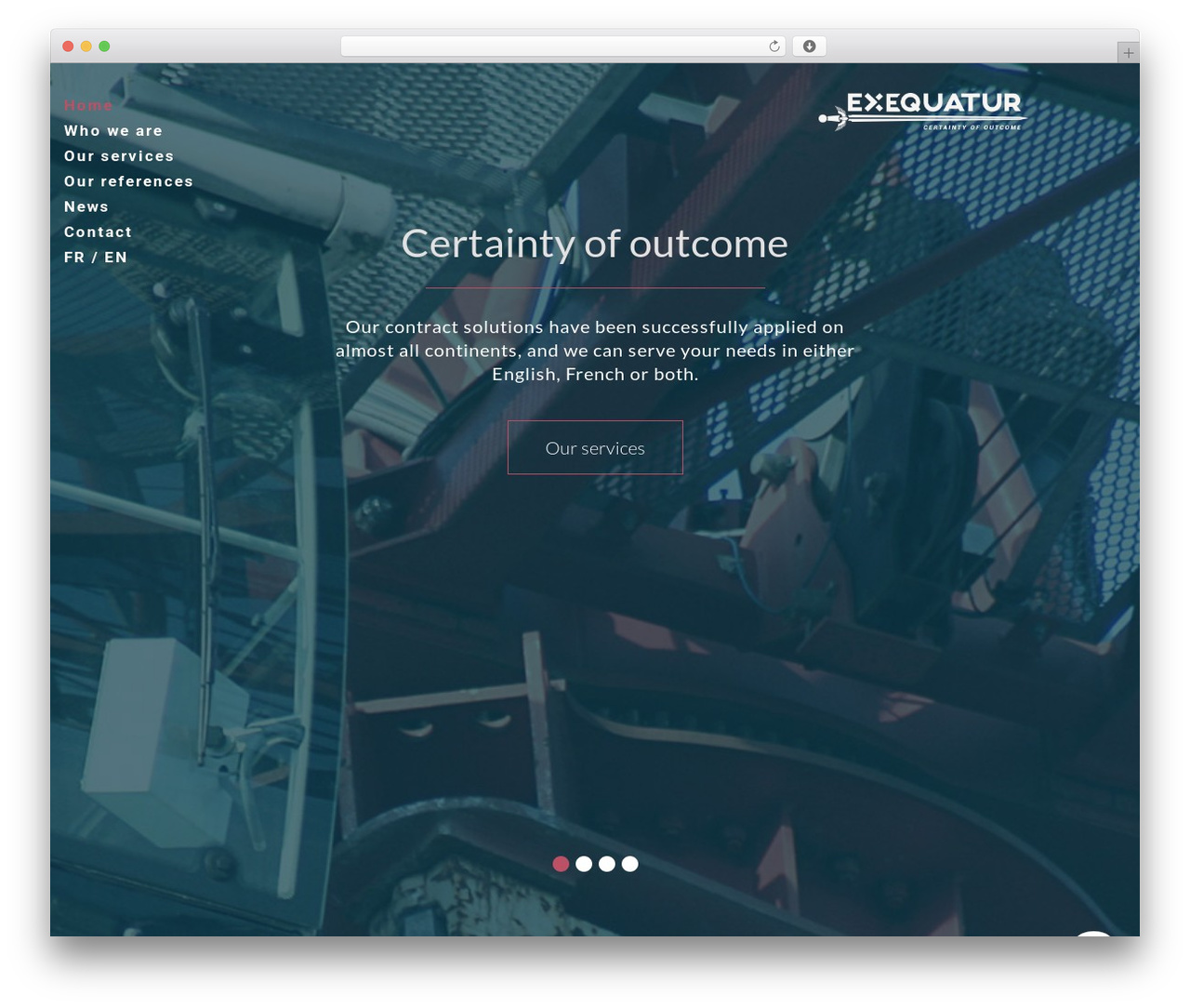Select the fourth slider dot
1190x1008 pixels.
click(630, 864)
